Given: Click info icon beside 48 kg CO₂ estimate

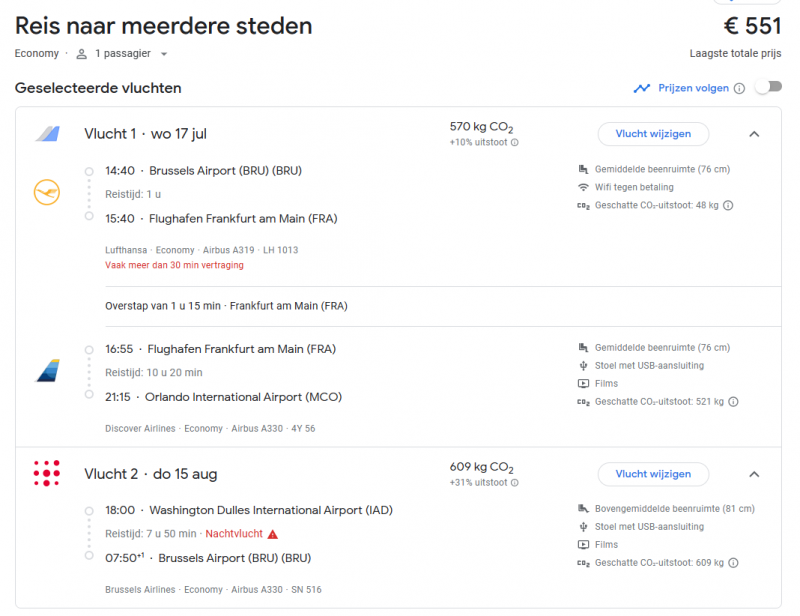Looking at the screenshot, I should pyautogui.click(x=728, y=206).
